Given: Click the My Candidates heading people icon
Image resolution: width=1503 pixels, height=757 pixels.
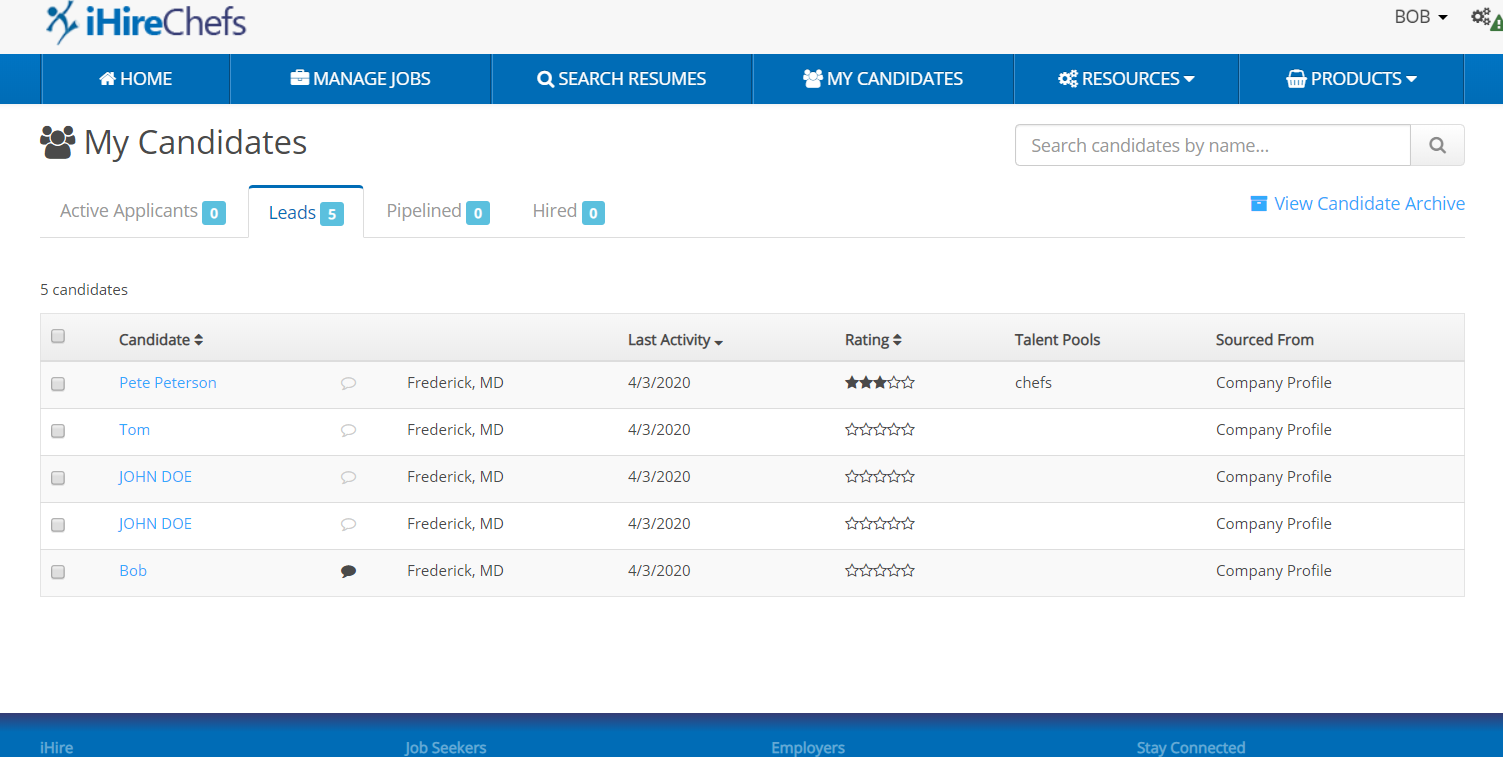Looking at the screenshot, I should (58, 142).
